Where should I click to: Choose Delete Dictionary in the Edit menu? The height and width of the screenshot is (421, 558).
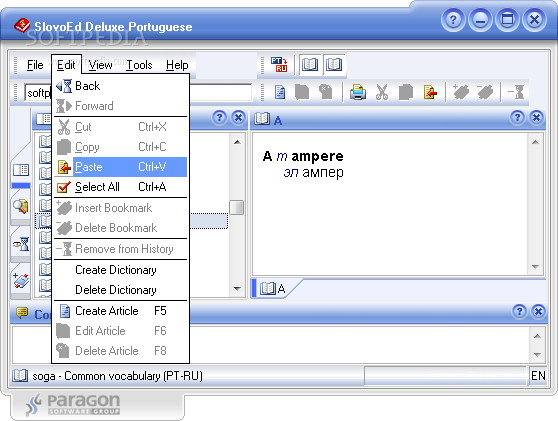click(120, 290)
